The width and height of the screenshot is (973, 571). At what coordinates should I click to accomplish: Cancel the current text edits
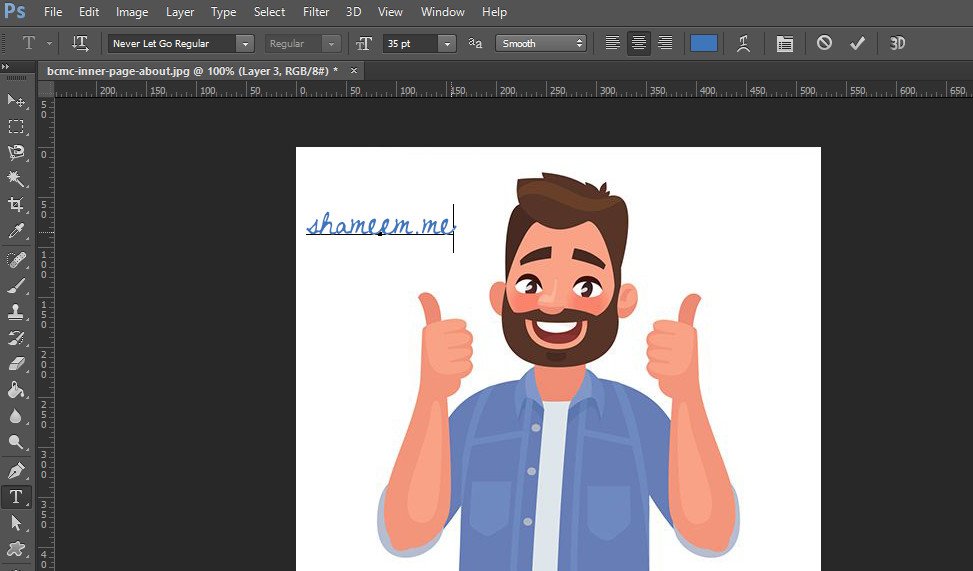(824, 44)
